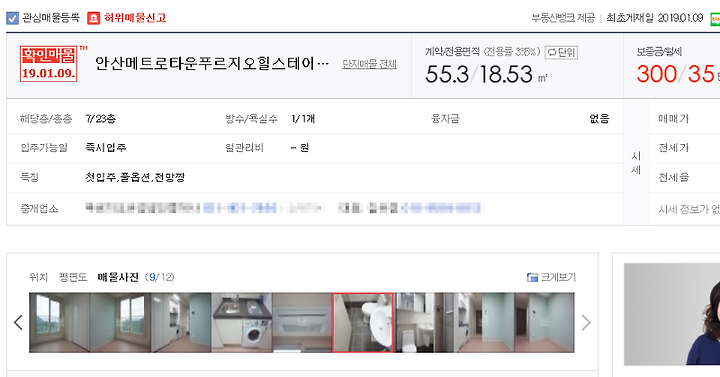Viewport: 720px width, 377px height.
Task: Toggle the 관심매물등록 checkbox
Action: point(12,18)
